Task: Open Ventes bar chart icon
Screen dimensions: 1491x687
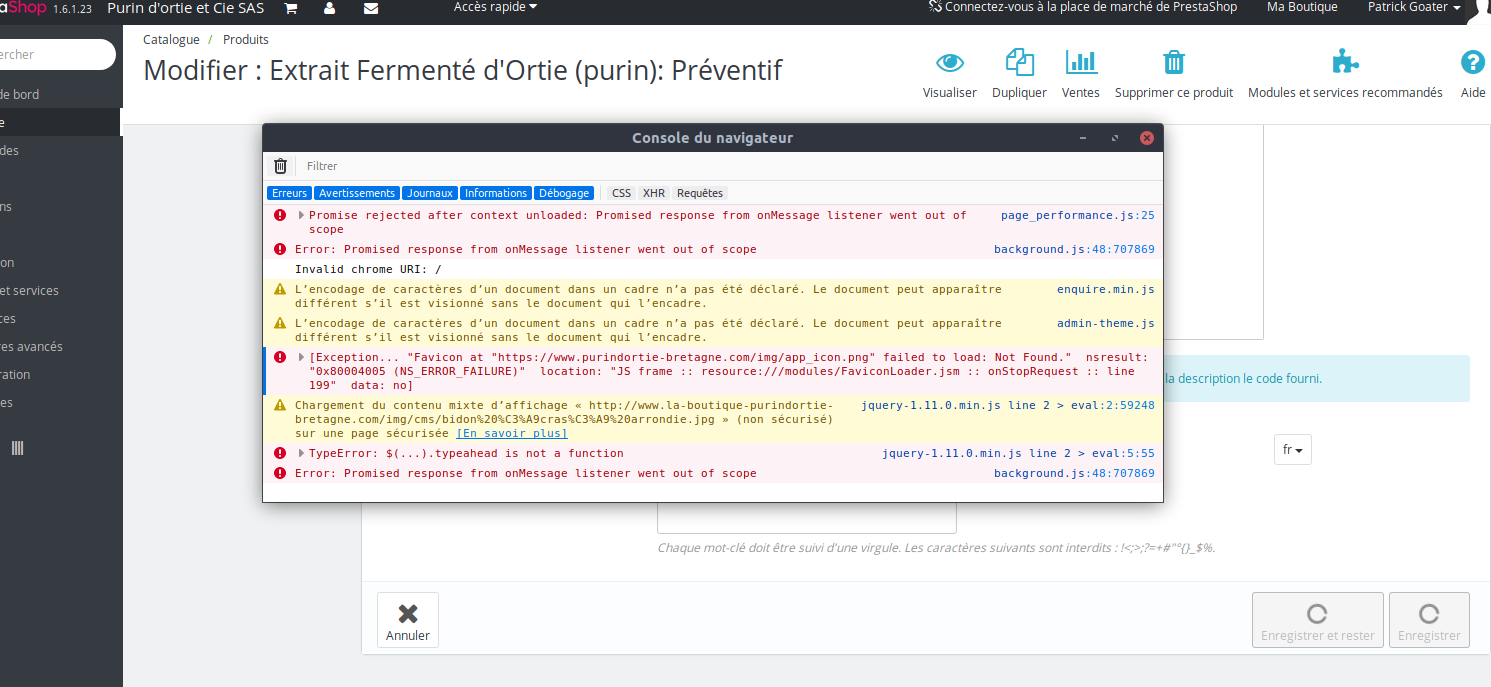Action: [1081, 62]
